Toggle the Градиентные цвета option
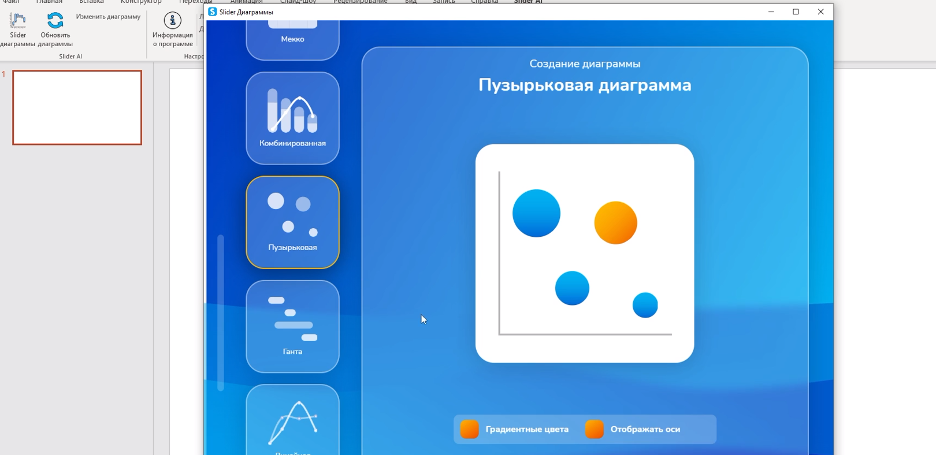936x456 pixels. [470, 429]
